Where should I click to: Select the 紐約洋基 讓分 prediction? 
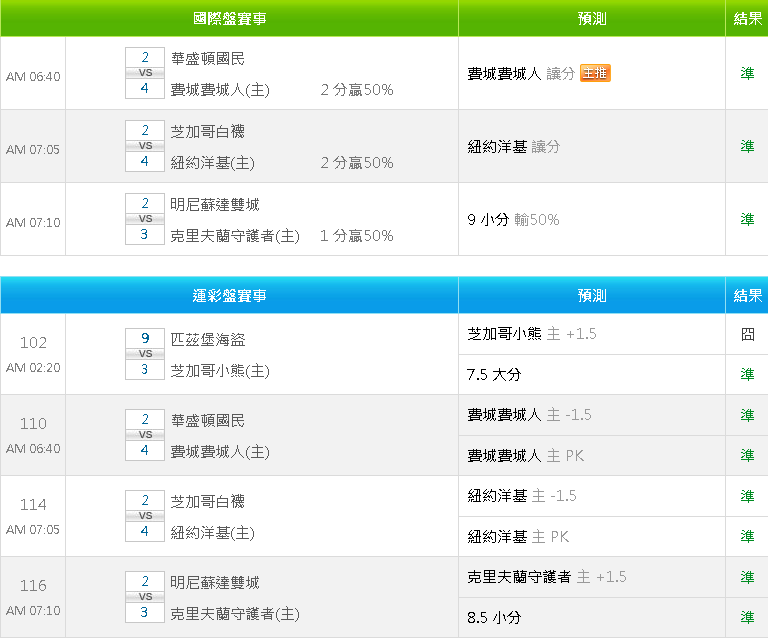[x=513, y=146]
